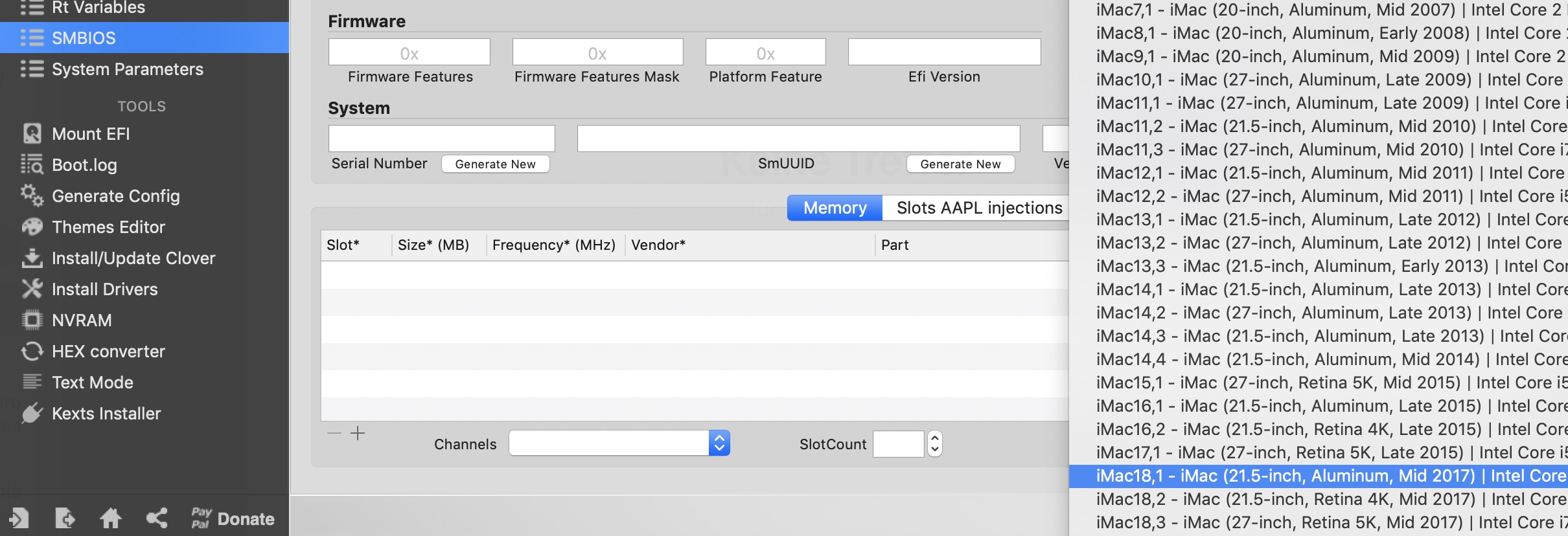Screen dimensions: 1568x536
Task: Open the Mount EFI tool icon
Action: (x=32, y=134)
